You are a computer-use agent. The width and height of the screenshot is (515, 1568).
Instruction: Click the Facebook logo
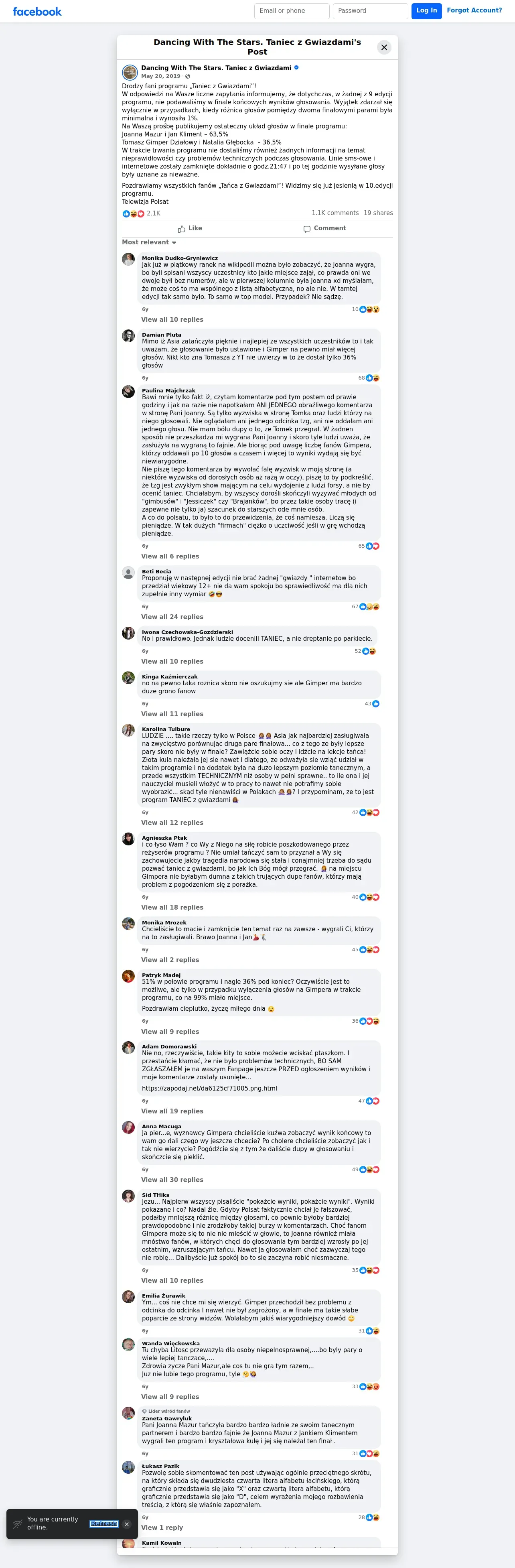point(37,11)
